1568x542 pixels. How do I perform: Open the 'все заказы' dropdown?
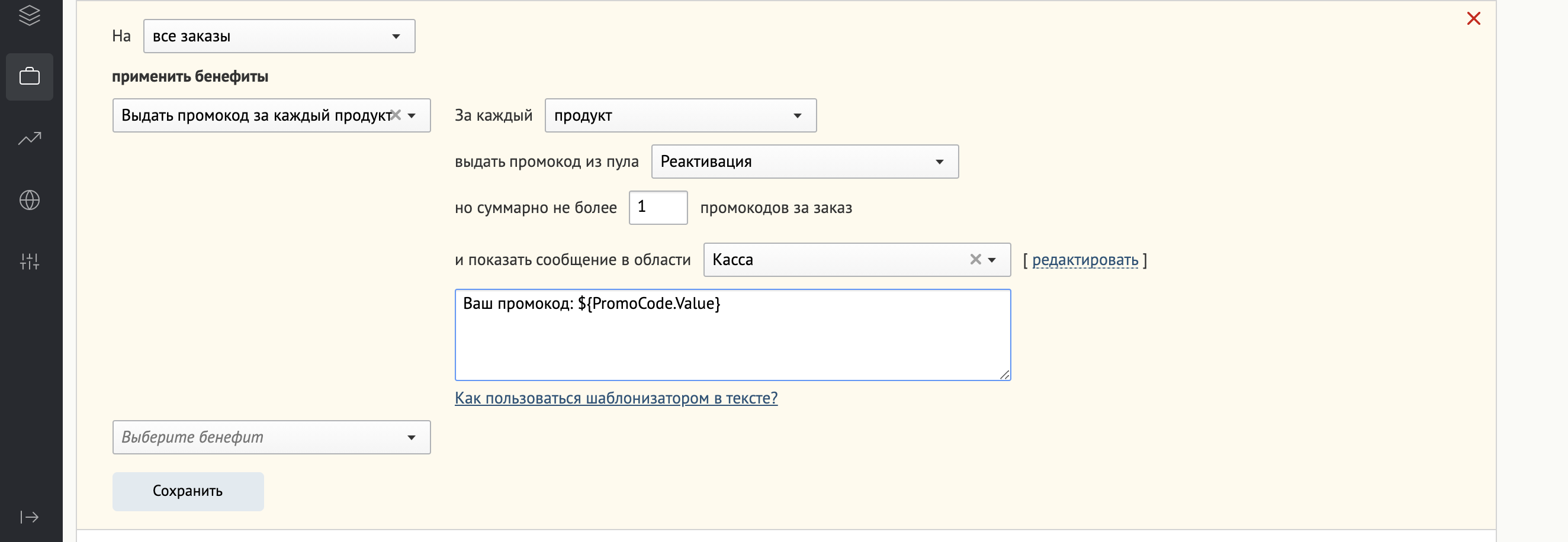click(279, 37)
